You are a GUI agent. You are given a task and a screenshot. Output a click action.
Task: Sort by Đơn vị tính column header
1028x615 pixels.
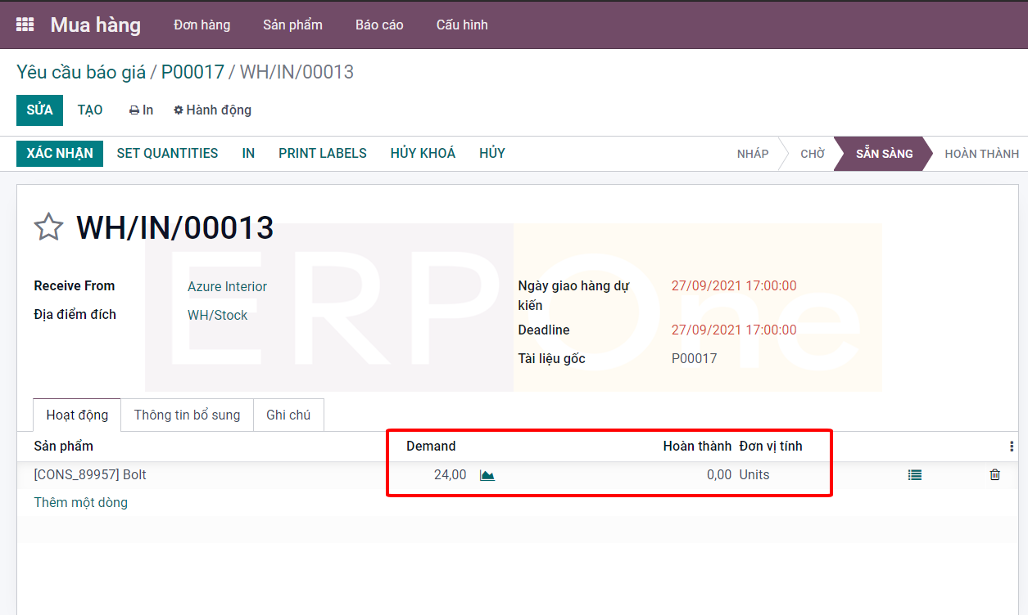point(771,446)
